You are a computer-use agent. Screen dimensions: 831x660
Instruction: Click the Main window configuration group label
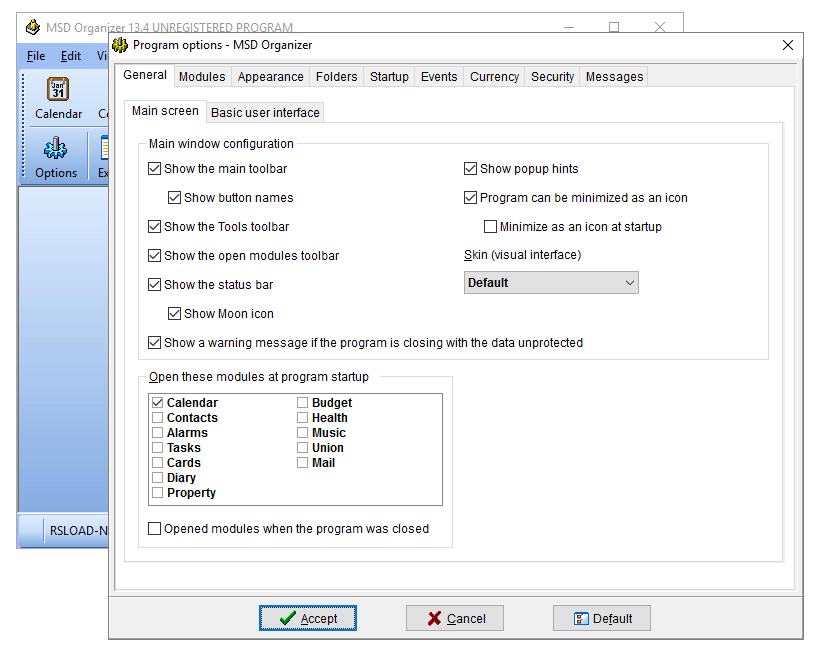tap(221, 144)
